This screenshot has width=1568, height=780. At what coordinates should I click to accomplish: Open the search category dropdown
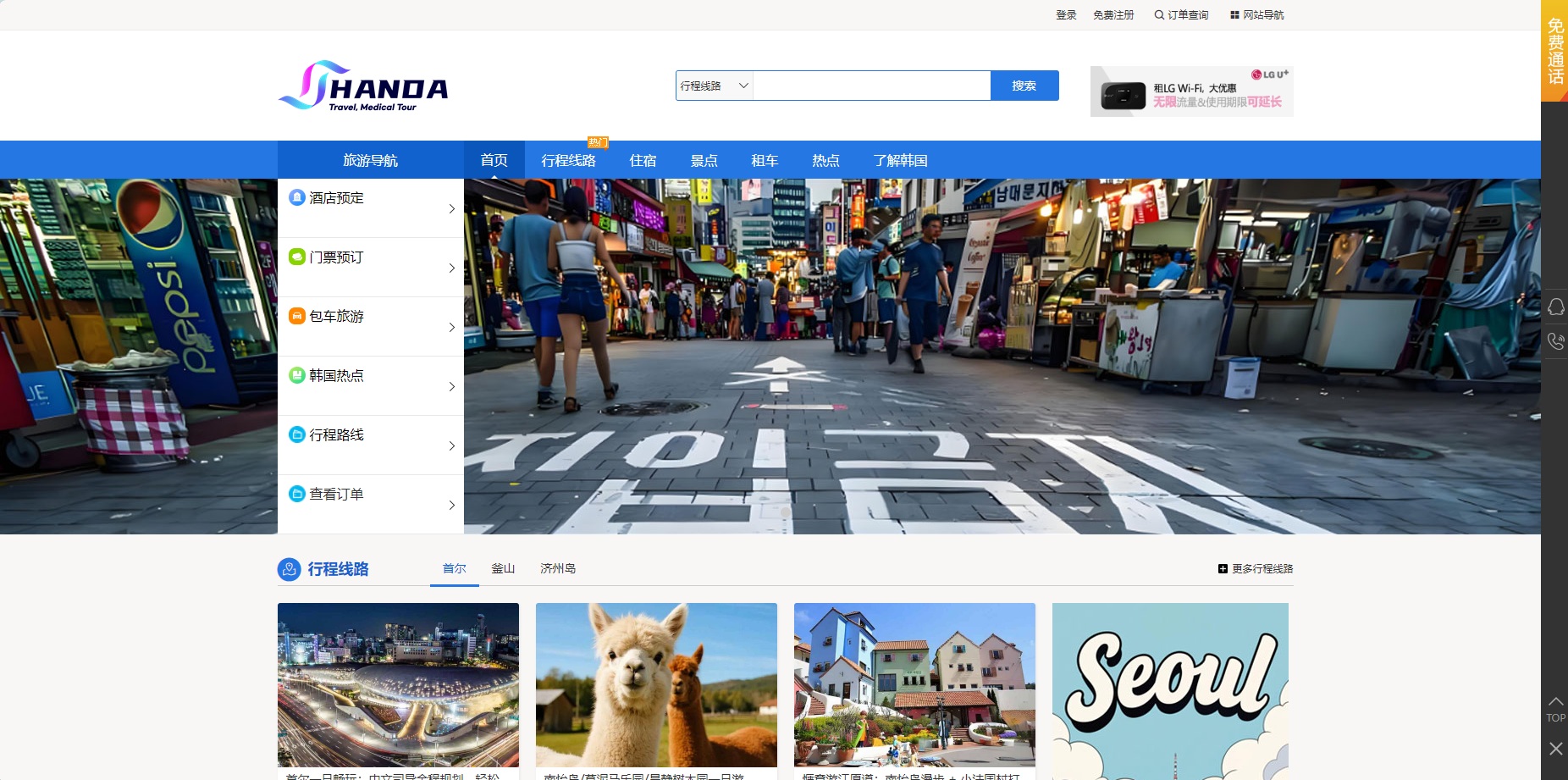coord(715,86)
